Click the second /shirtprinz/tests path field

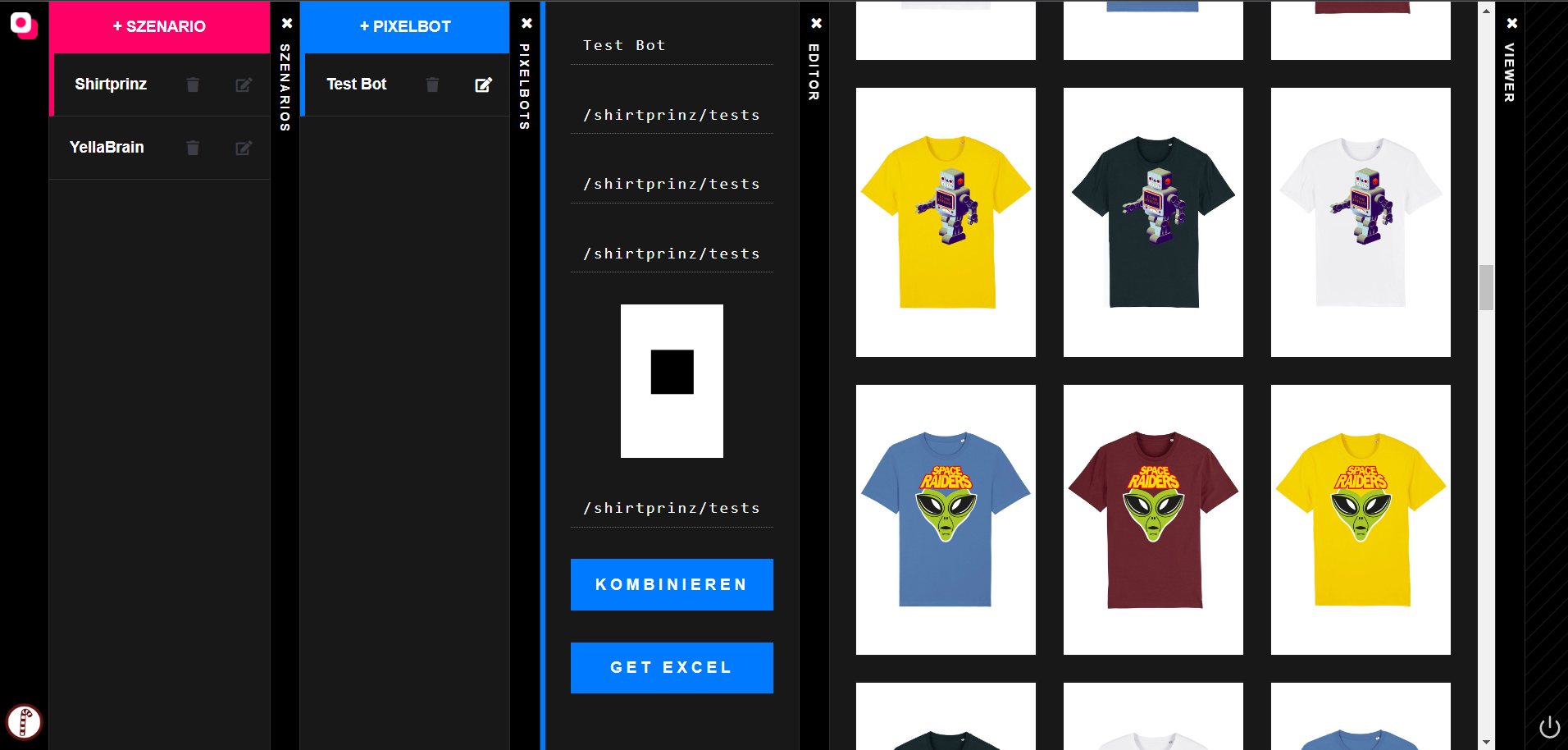[x=672, y=184]
